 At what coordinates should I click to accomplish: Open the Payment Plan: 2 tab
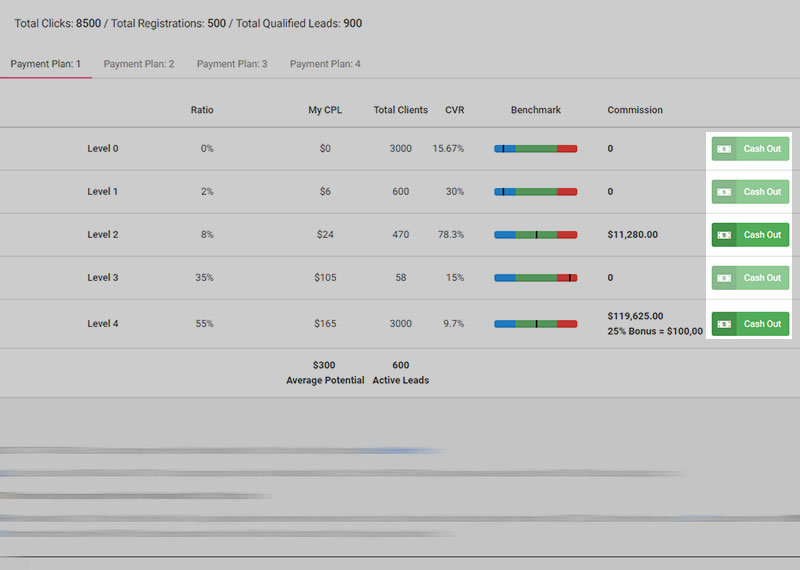pyautogui.click(x=139, y=64)
